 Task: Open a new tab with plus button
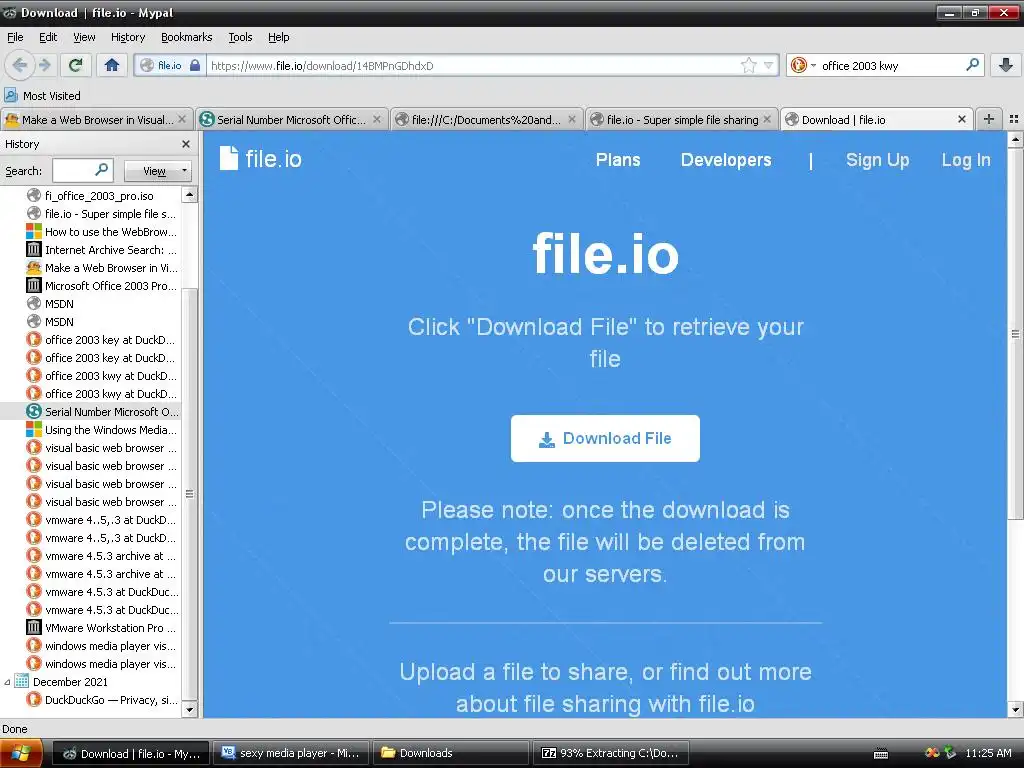click(x=989, y=119)
